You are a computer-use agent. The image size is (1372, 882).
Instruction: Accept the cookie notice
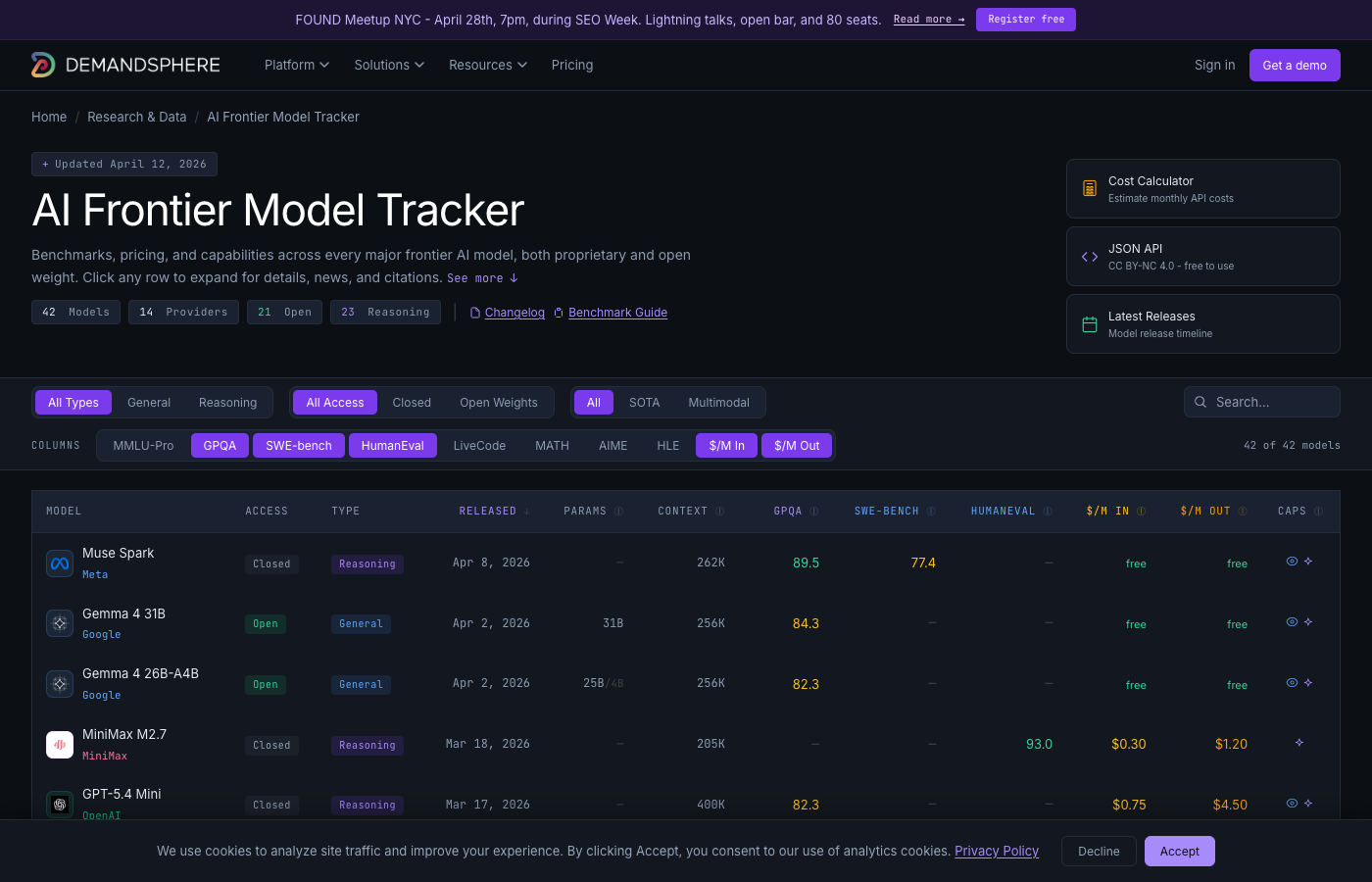pos(1179,851)
